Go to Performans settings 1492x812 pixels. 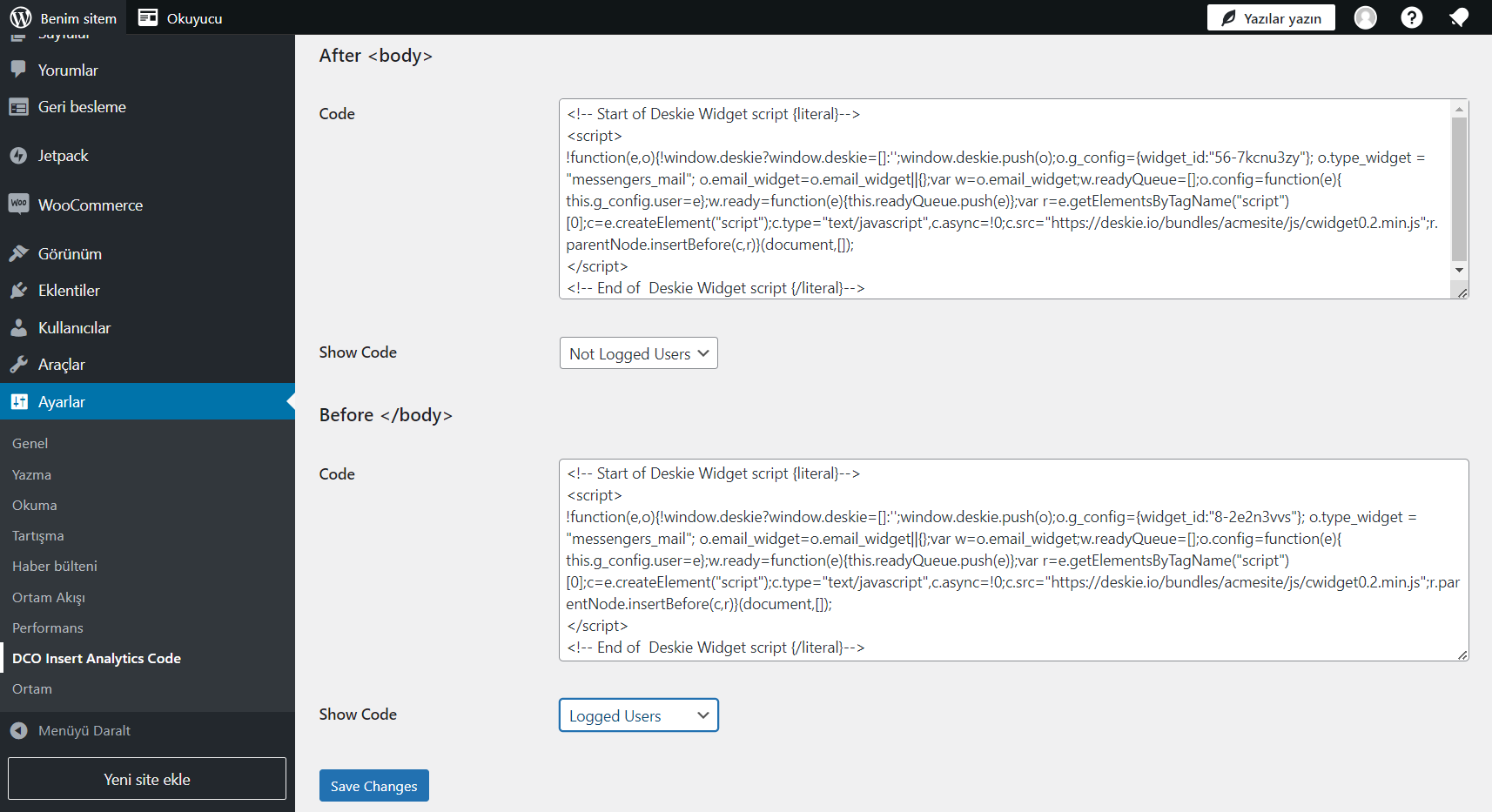click(x=48, y=628)
